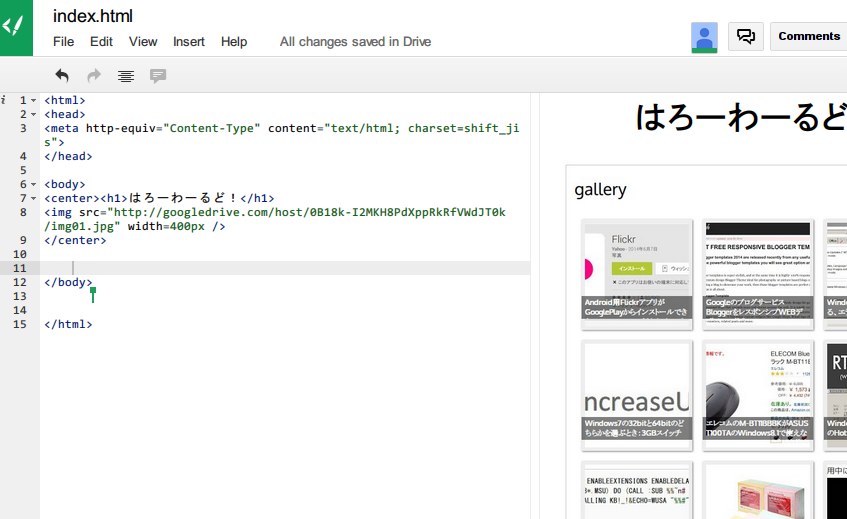The image size is (847, 519).
Task: Click line number 15 in the gutter
Action: point(20,325)
